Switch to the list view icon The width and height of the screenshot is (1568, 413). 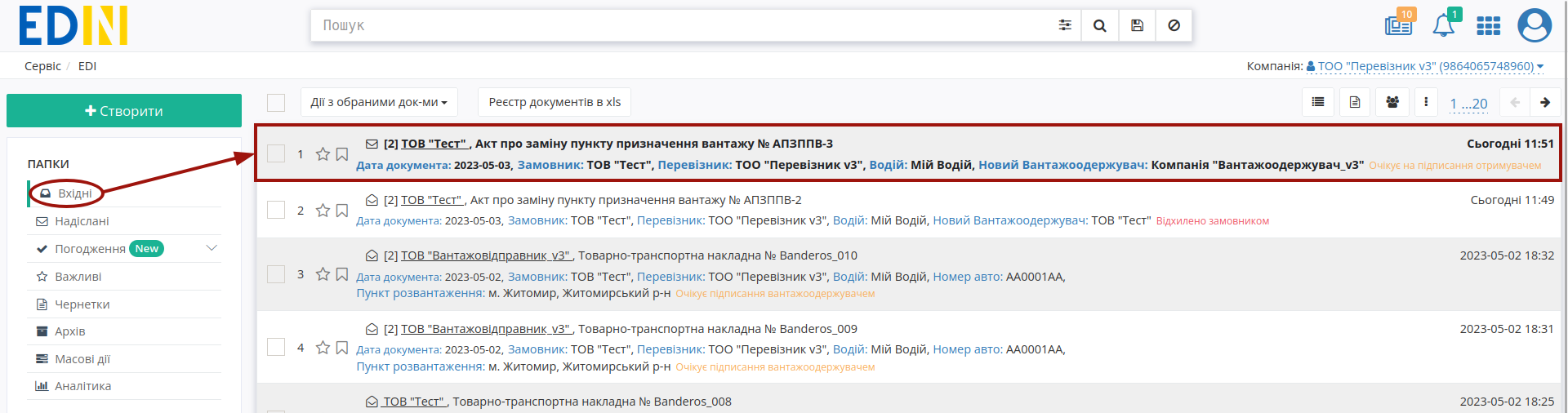1318,102
